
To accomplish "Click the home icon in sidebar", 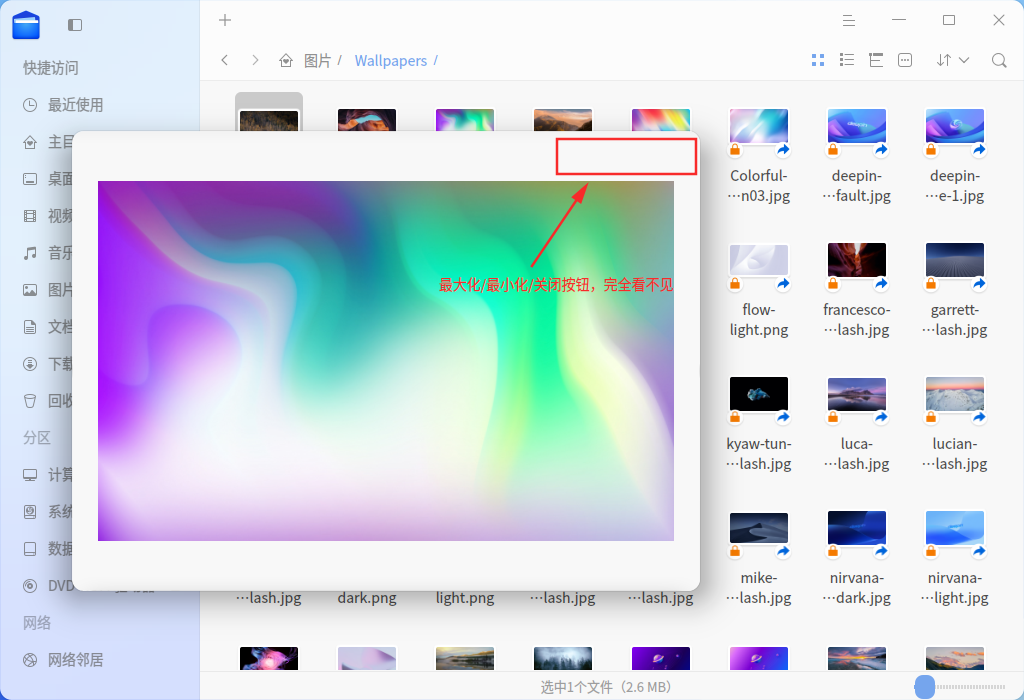I will [30, 142].
